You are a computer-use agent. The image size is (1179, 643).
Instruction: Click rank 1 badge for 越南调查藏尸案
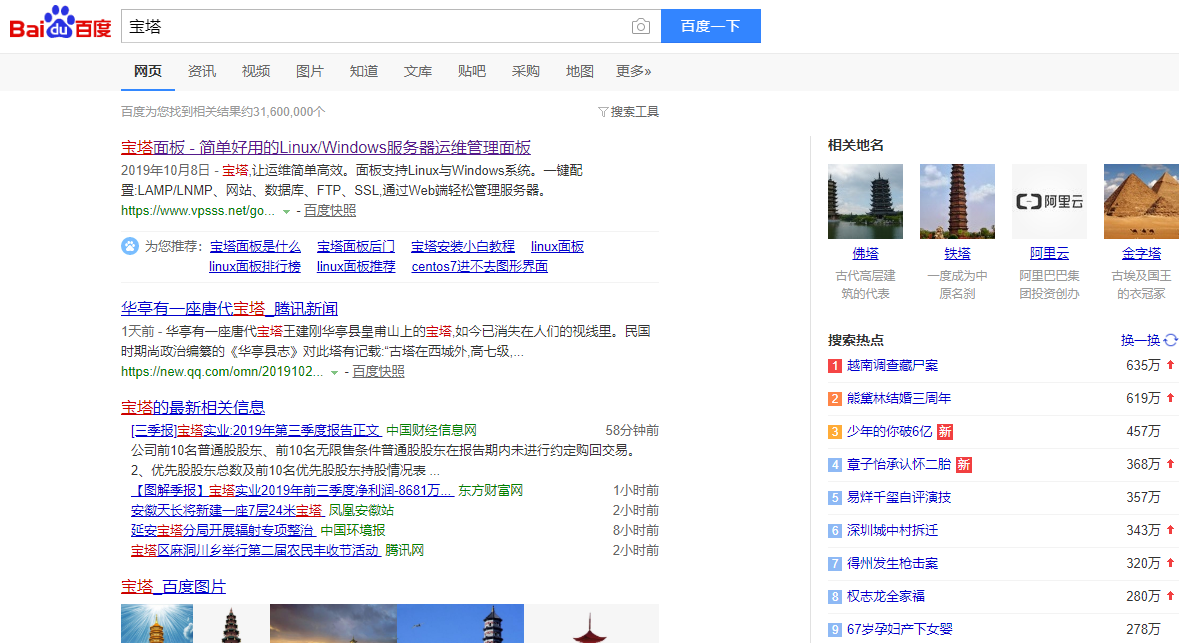pos(835,366)
